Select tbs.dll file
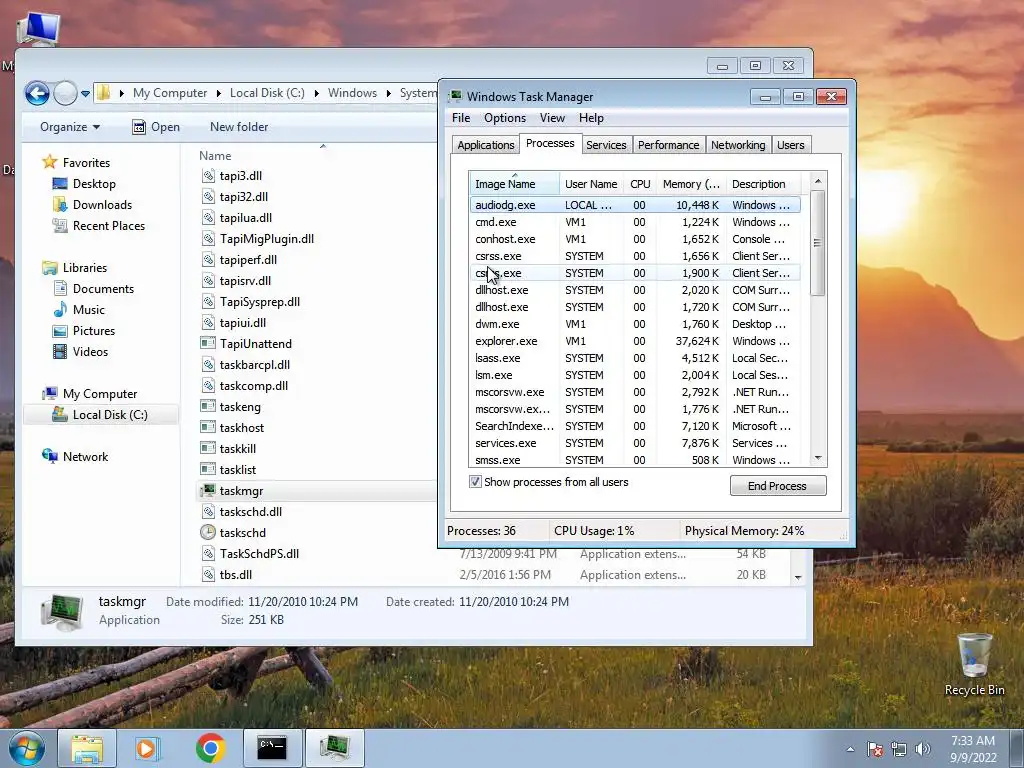The width and height of the screenshot is (1024, 768). 236,575
